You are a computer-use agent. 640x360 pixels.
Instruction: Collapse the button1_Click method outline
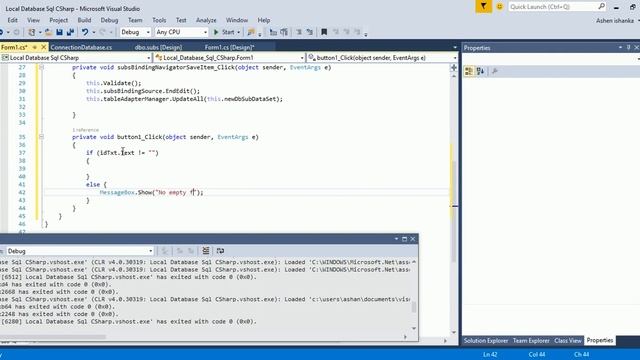point(41,137)
